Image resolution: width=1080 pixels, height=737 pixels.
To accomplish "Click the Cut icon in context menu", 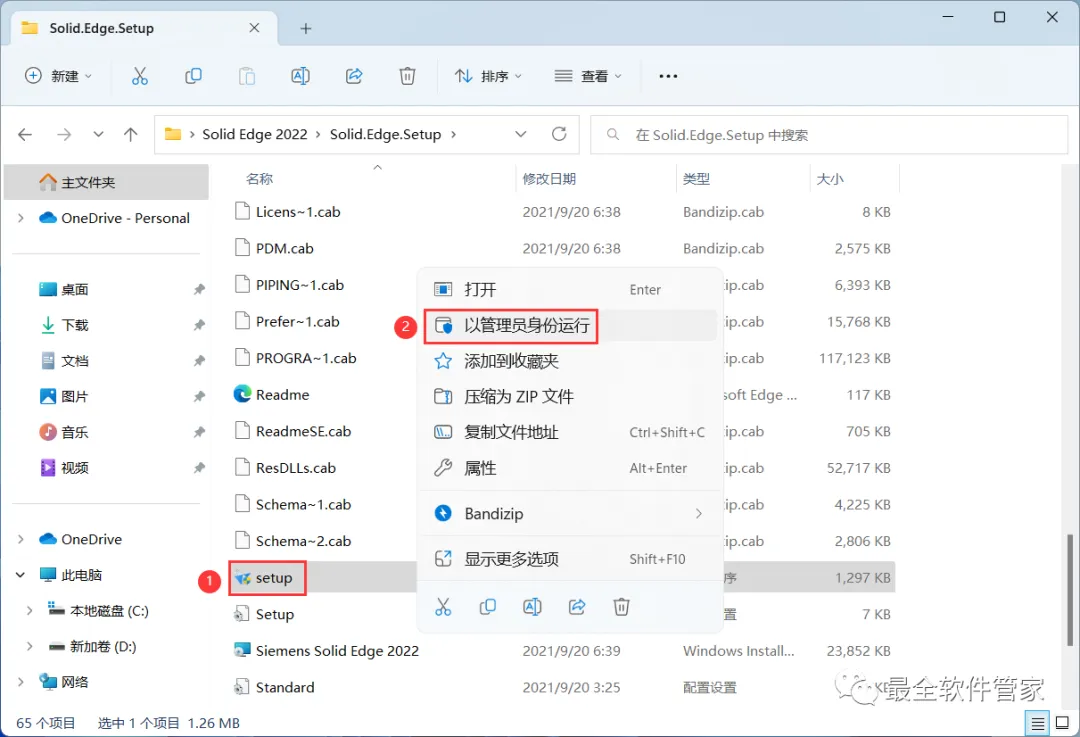I will pyautogui.click(x=443, y=607).
